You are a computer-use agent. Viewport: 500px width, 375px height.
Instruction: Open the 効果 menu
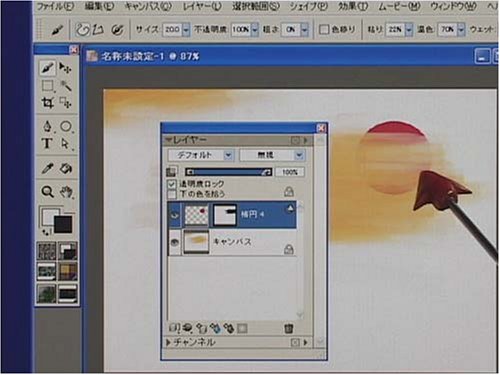point(353,6)
